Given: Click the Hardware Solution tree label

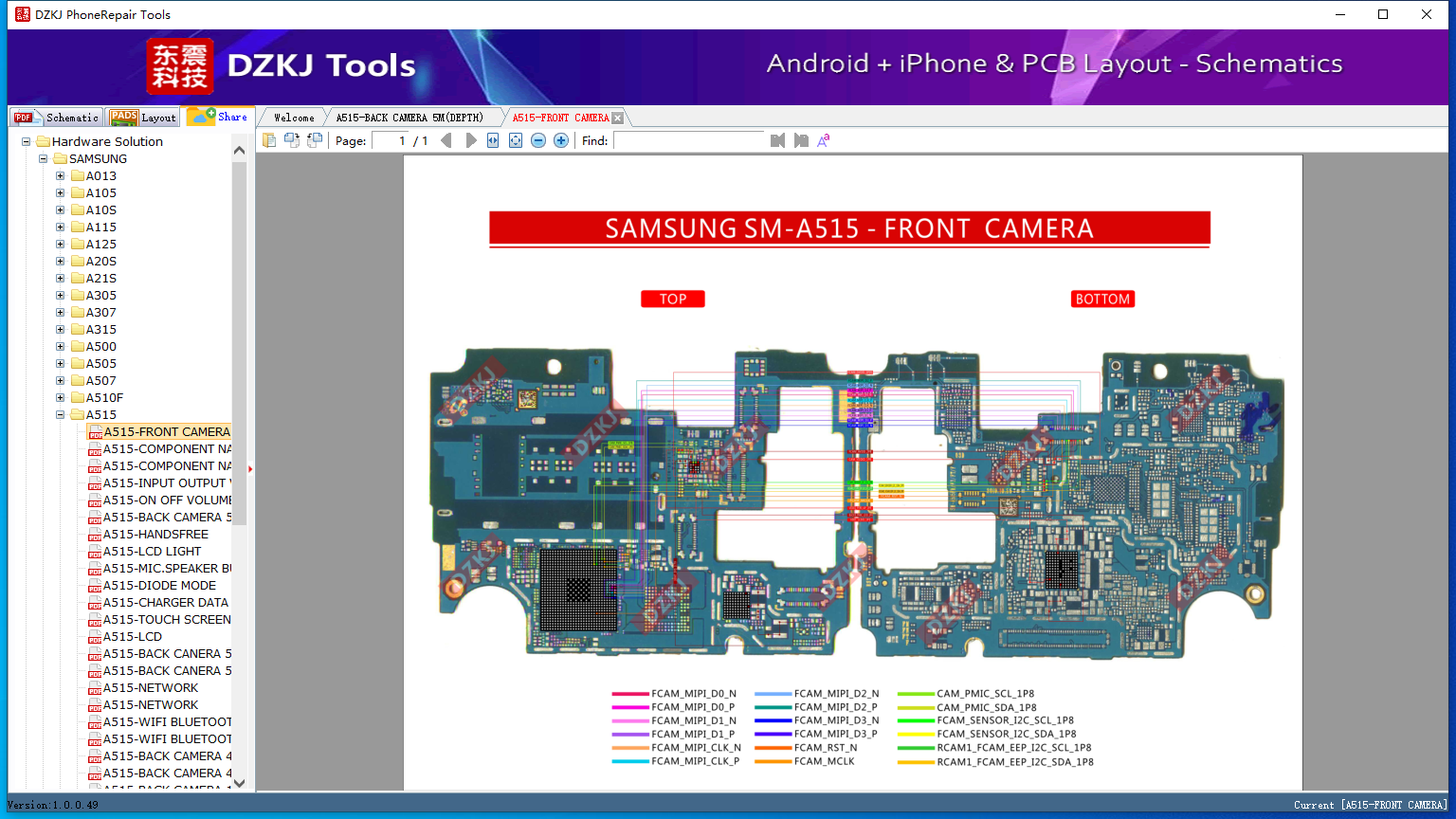Looking at the screenshot, I should point(107,141).
